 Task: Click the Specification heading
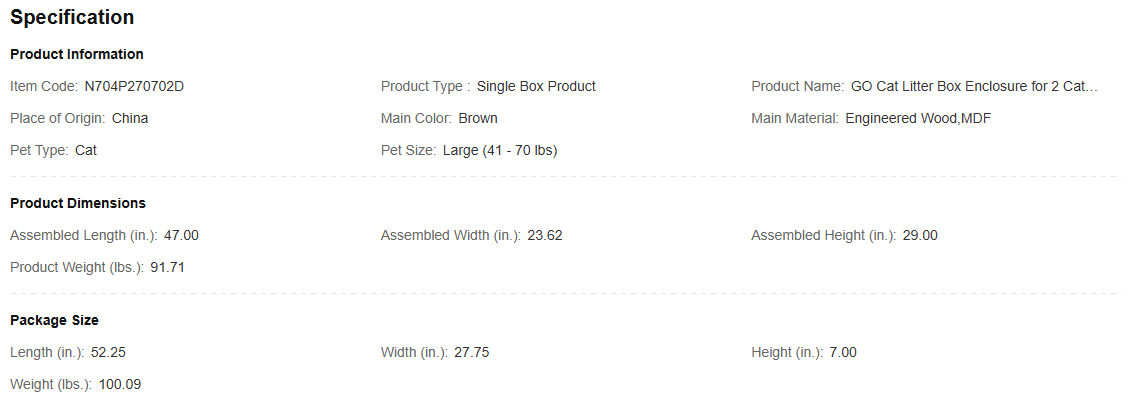coord(72,17)
